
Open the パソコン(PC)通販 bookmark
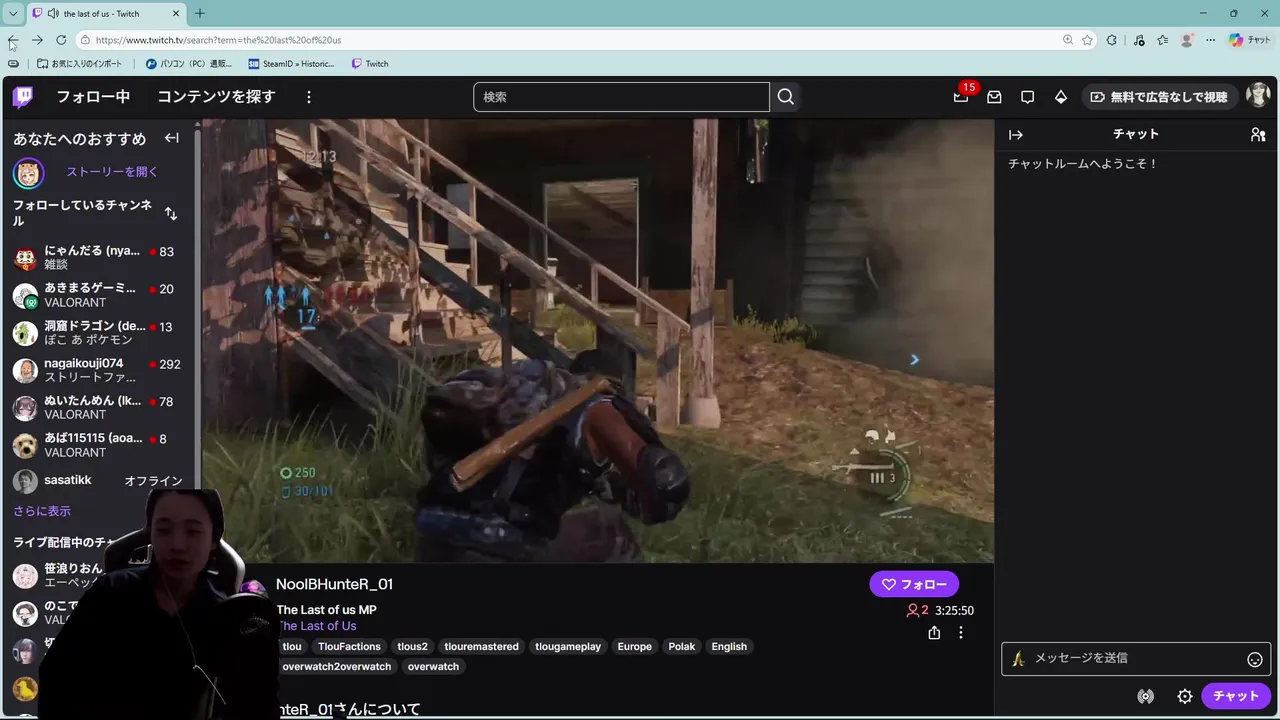click(x=189, y=63)
